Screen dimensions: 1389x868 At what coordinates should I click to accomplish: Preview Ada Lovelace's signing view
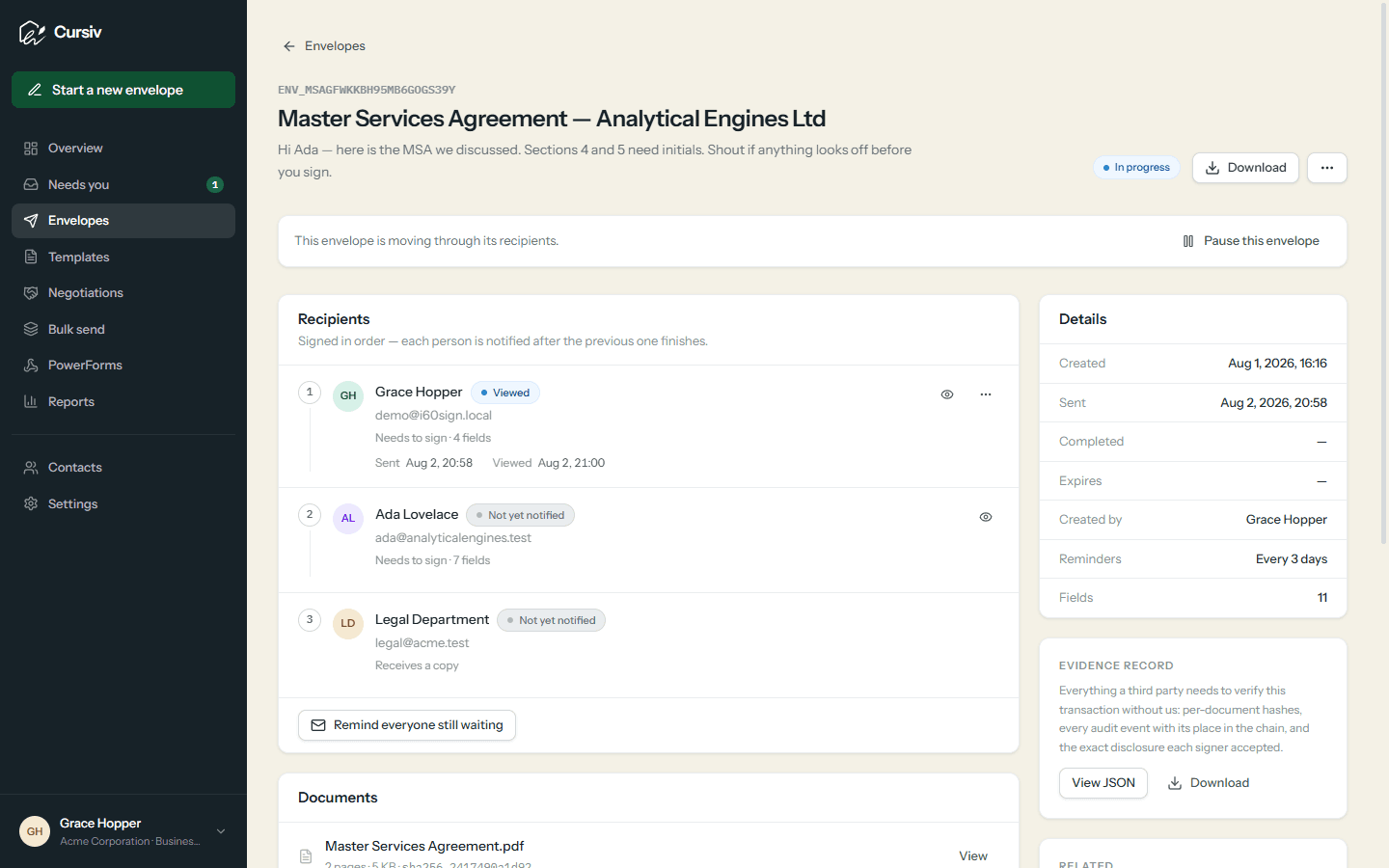(986, 517)
